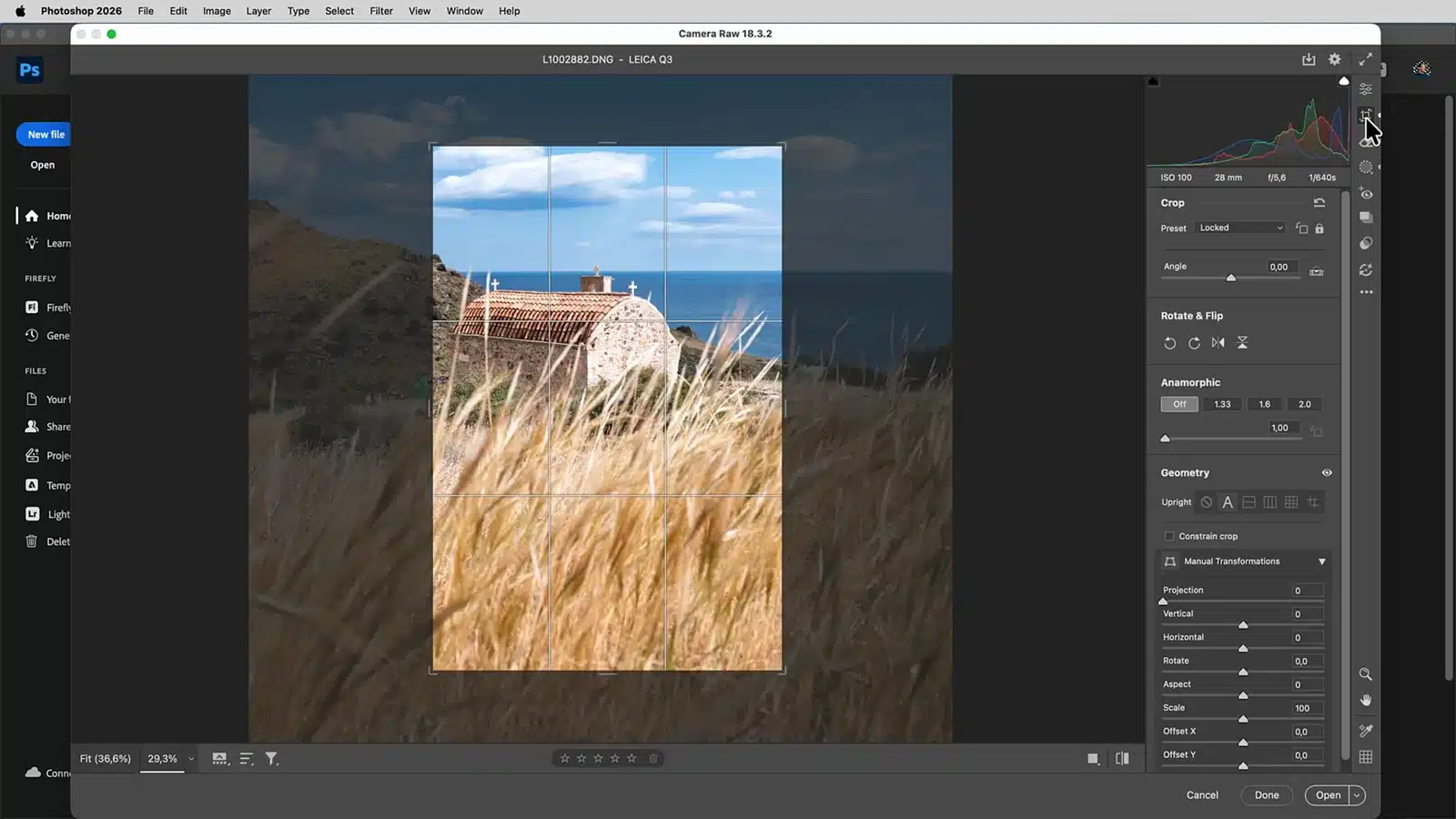Click the save image download icon
Viewport: 1456px width, 819px height.
1308,59
